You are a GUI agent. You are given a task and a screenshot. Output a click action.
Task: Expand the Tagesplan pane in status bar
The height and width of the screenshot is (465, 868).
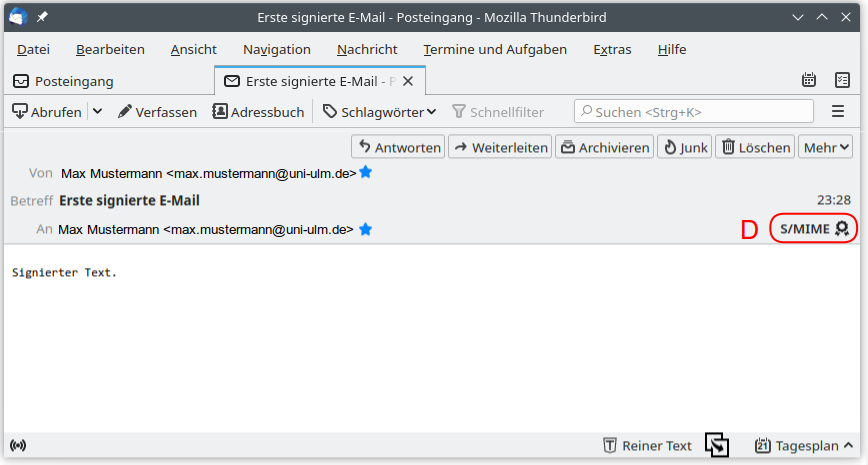point(804,446)
